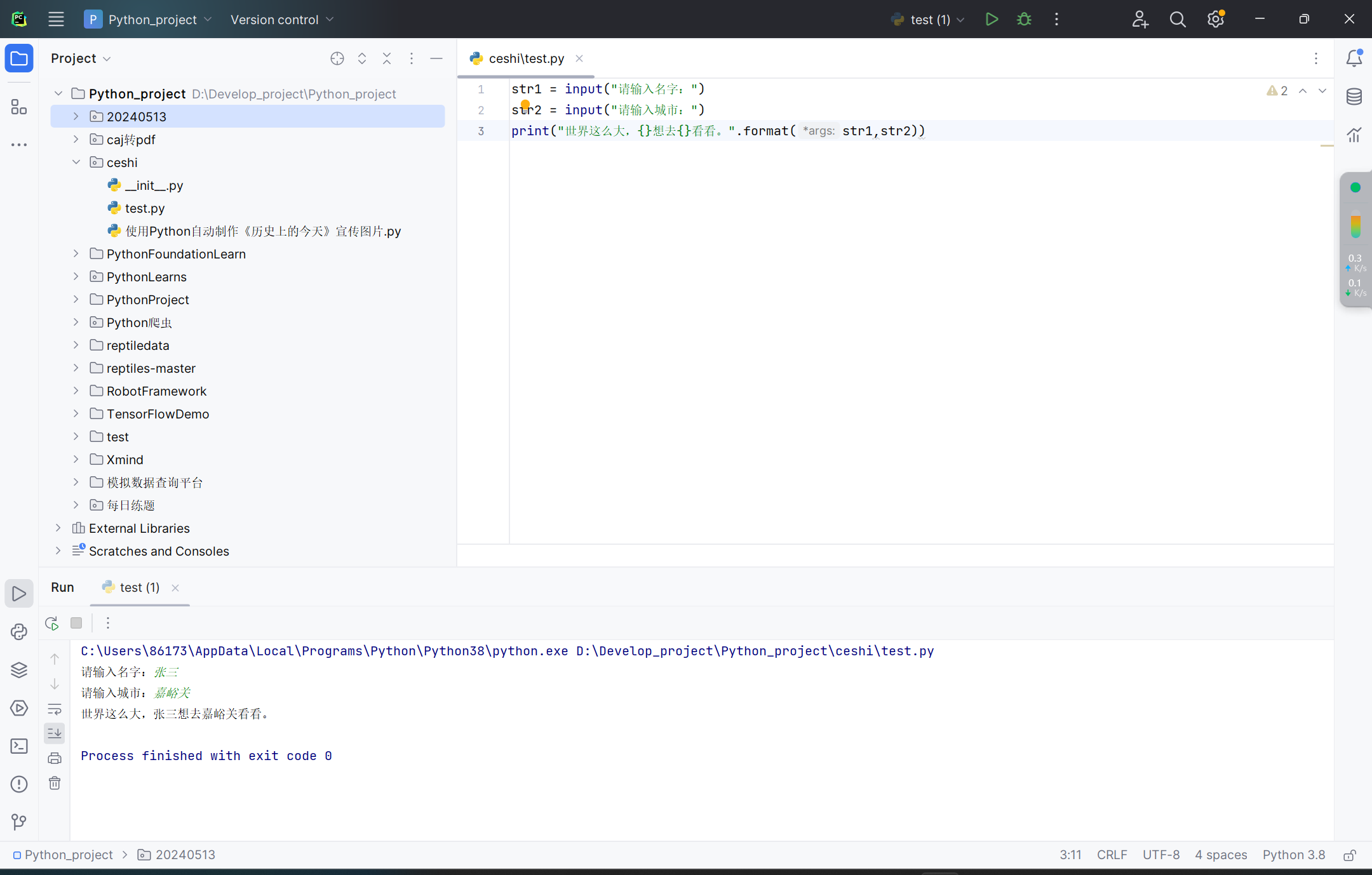The width and height of the screenshot is (1372, 875).
Task: Stop the running process button
Action: click(x=76, y=623)
